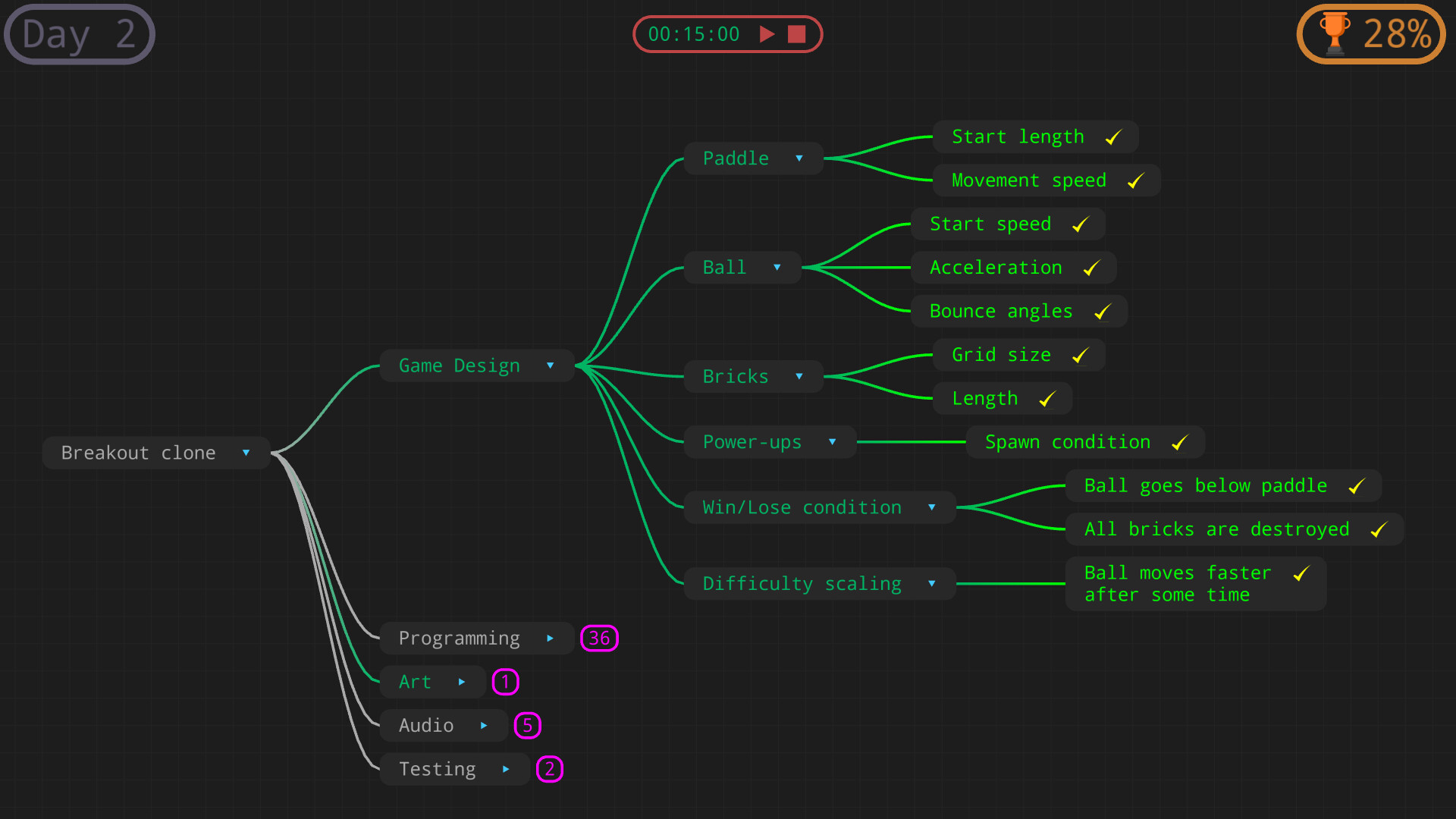
Task: Click the pink 2 badge beside Testing
Action: 549,769
